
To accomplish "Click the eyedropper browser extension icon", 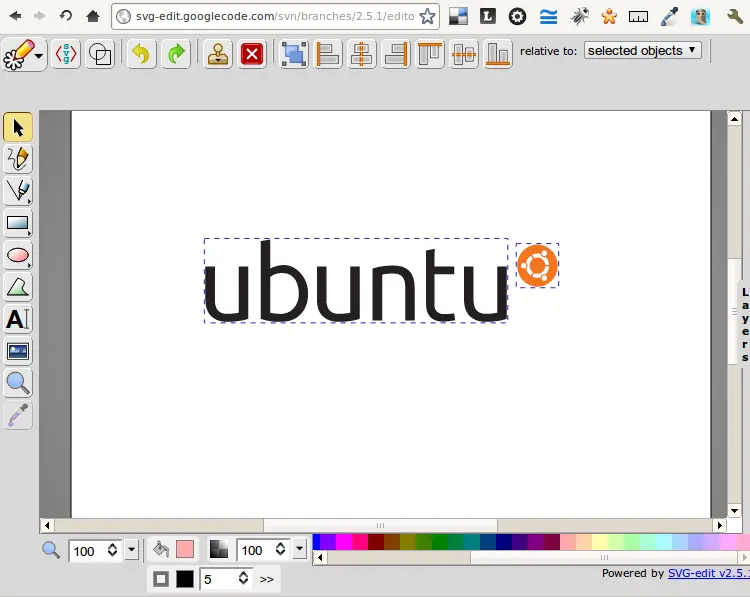I will (670, 16).
